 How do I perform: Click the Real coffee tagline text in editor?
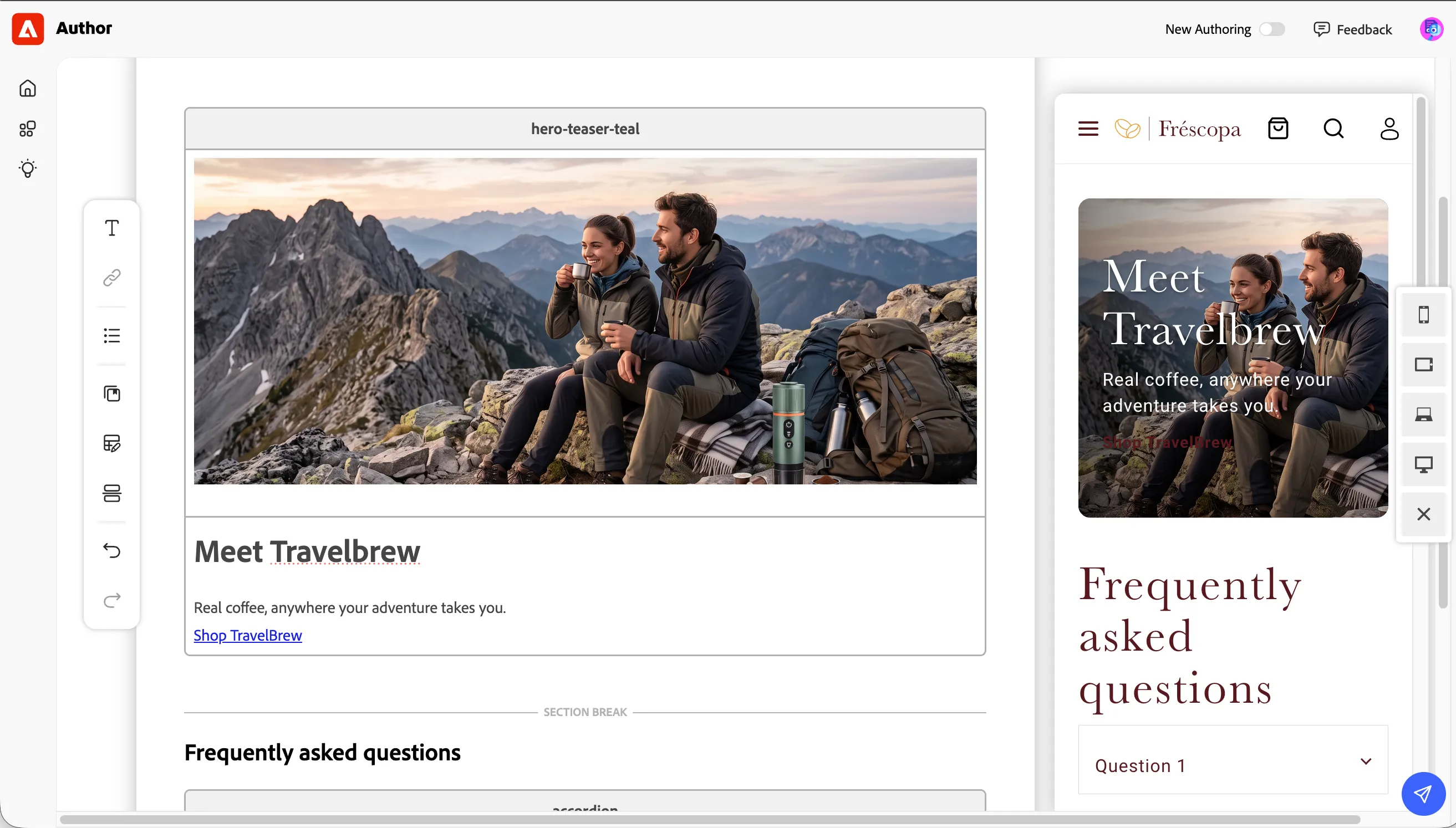click(x=350, y=607)
